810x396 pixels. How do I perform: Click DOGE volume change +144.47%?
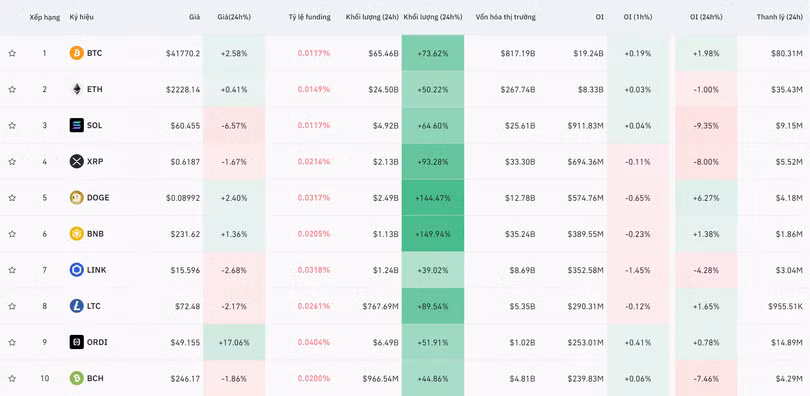click(433, 198)
